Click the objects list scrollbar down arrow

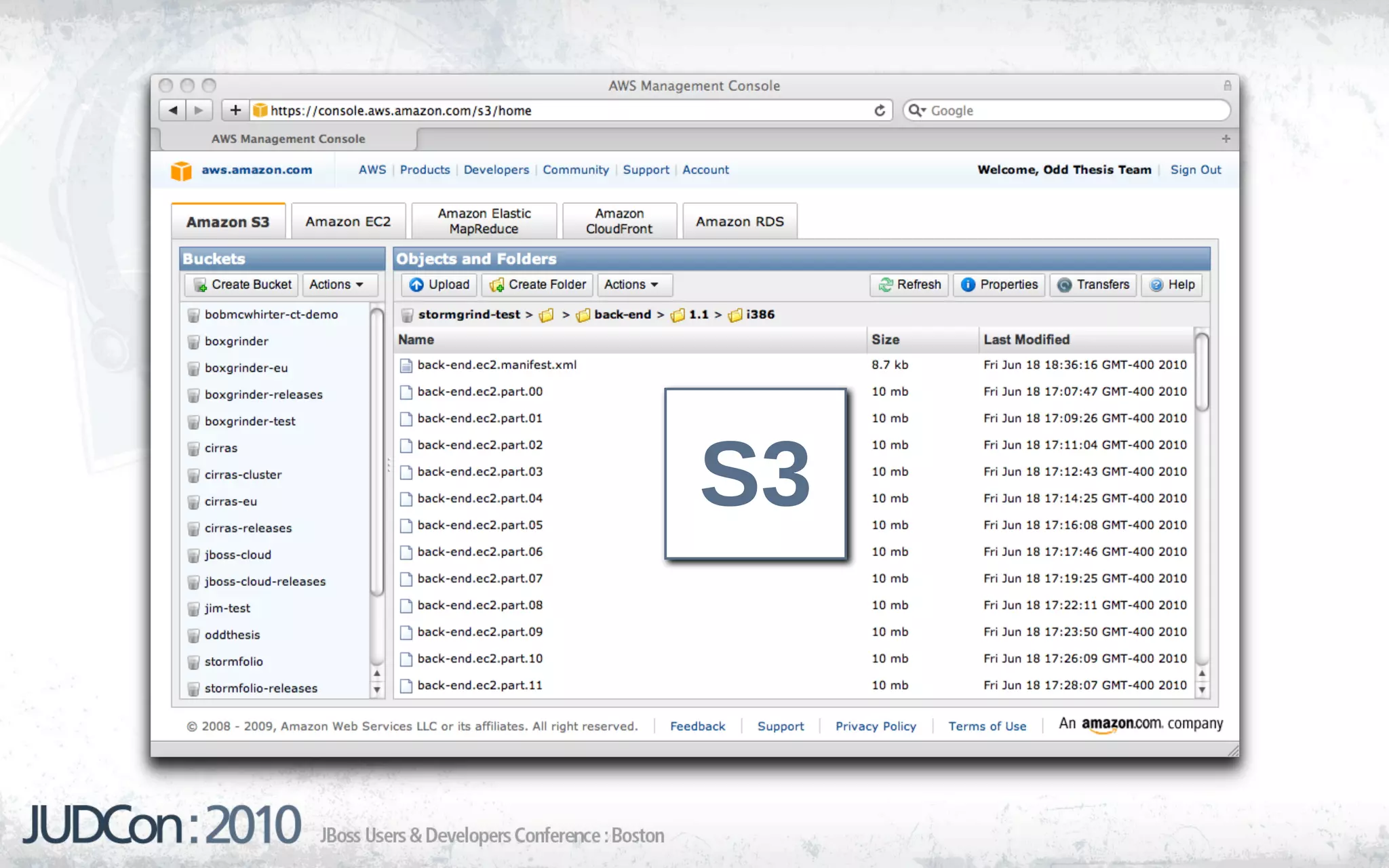point(1202,690)
